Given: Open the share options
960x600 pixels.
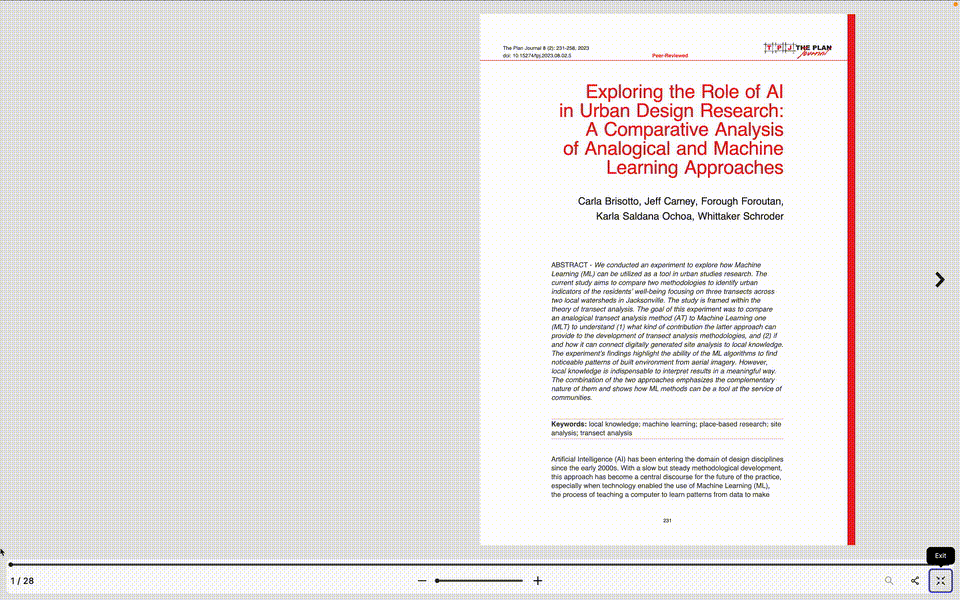Looking at the screenshot, I should (x=915, y=580).
